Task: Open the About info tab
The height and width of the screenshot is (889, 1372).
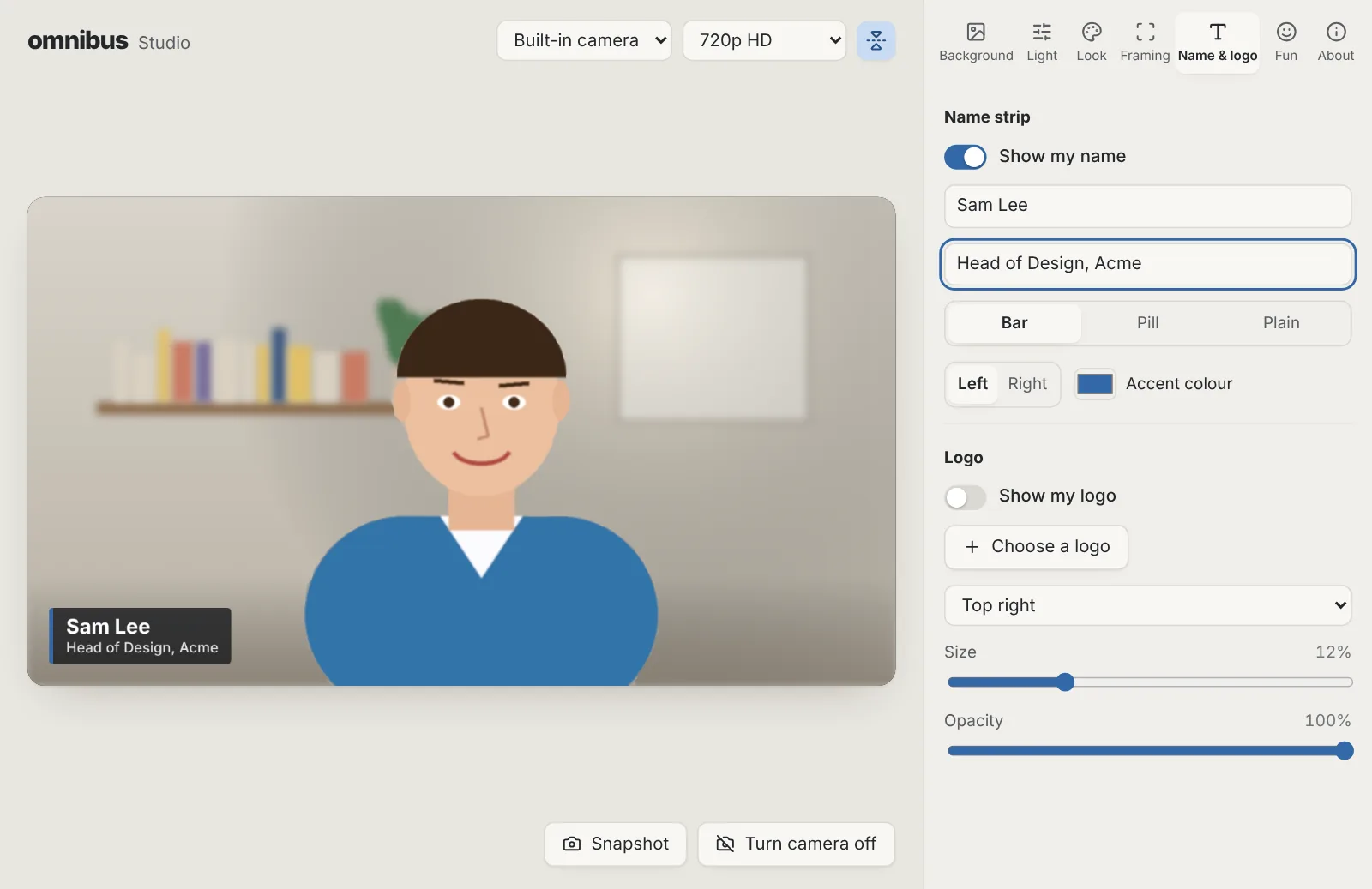Action: (x=1335, y=43)
